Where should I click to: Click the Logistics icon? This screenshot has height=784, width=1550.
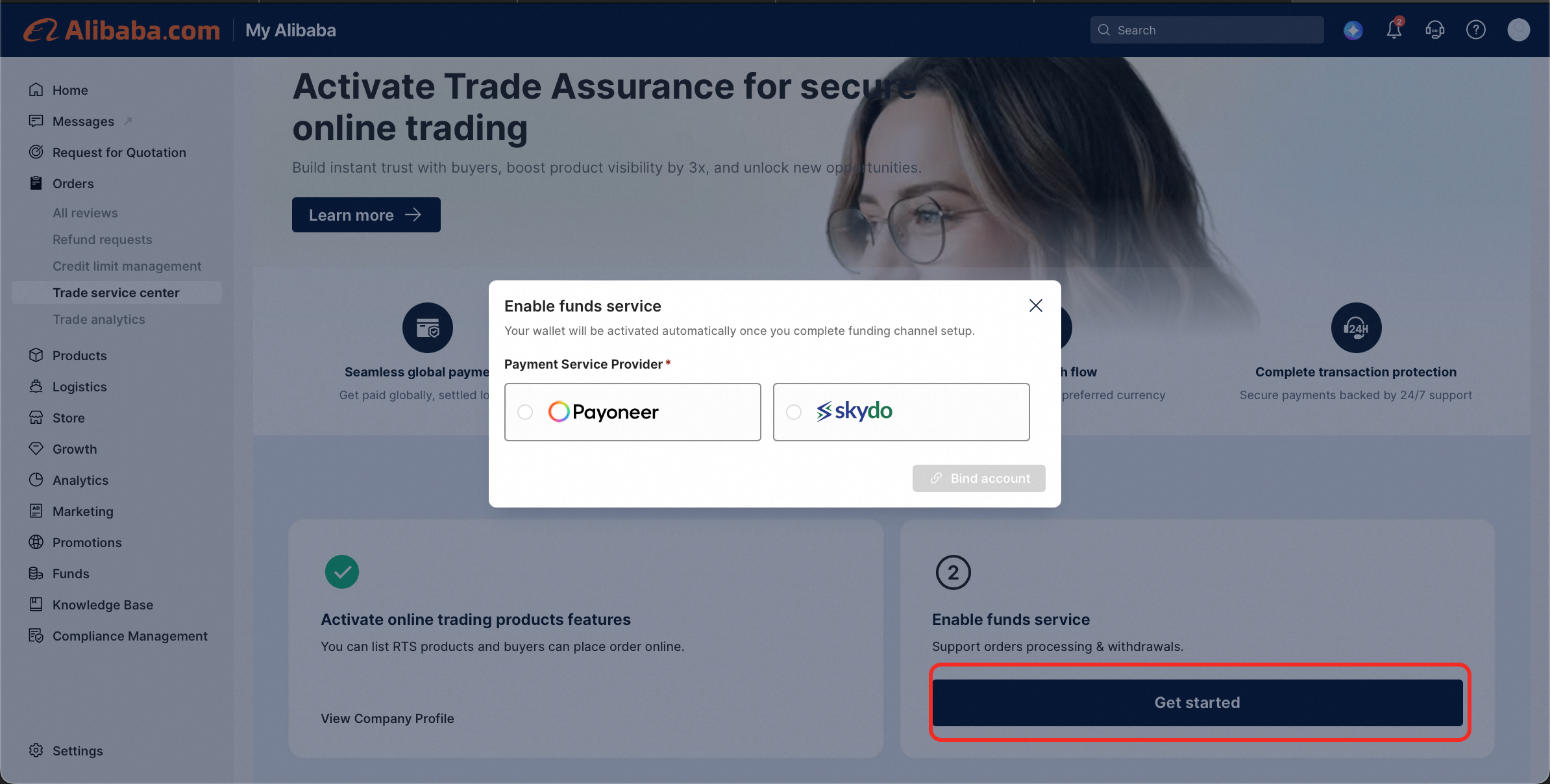click(x=36, y=386)
